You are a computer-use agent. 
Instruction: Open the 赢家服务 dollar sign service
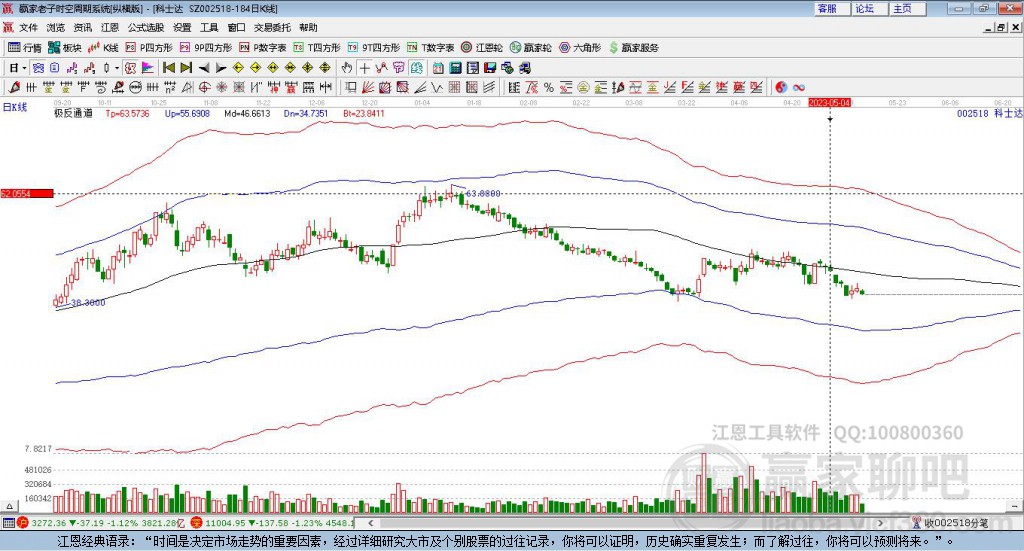click(x=633, y=47)
